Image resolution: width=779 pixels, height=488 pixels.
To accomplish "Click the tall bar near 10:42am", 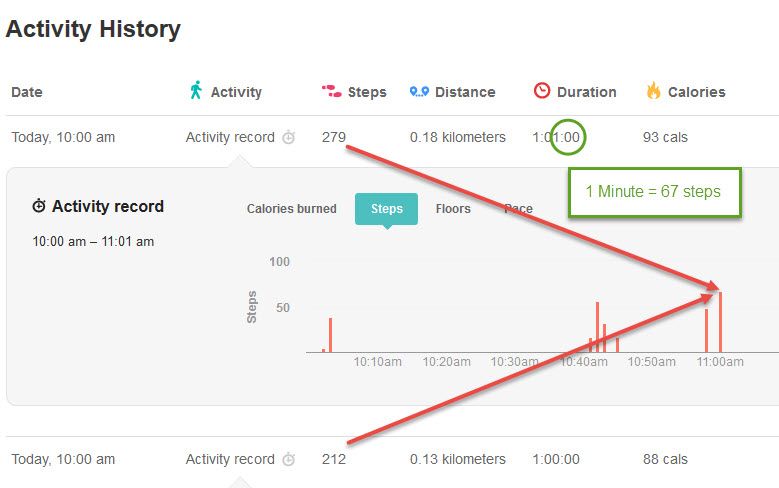I will click(597, 327).
